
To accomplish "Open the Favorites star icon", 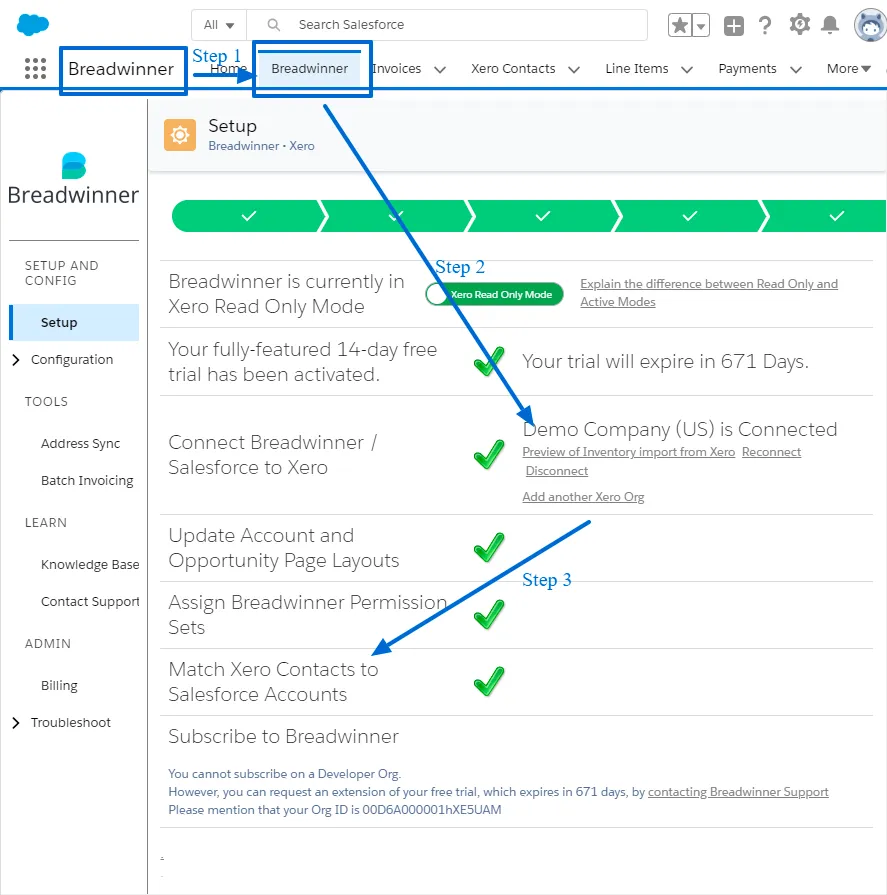I will 680,25.
